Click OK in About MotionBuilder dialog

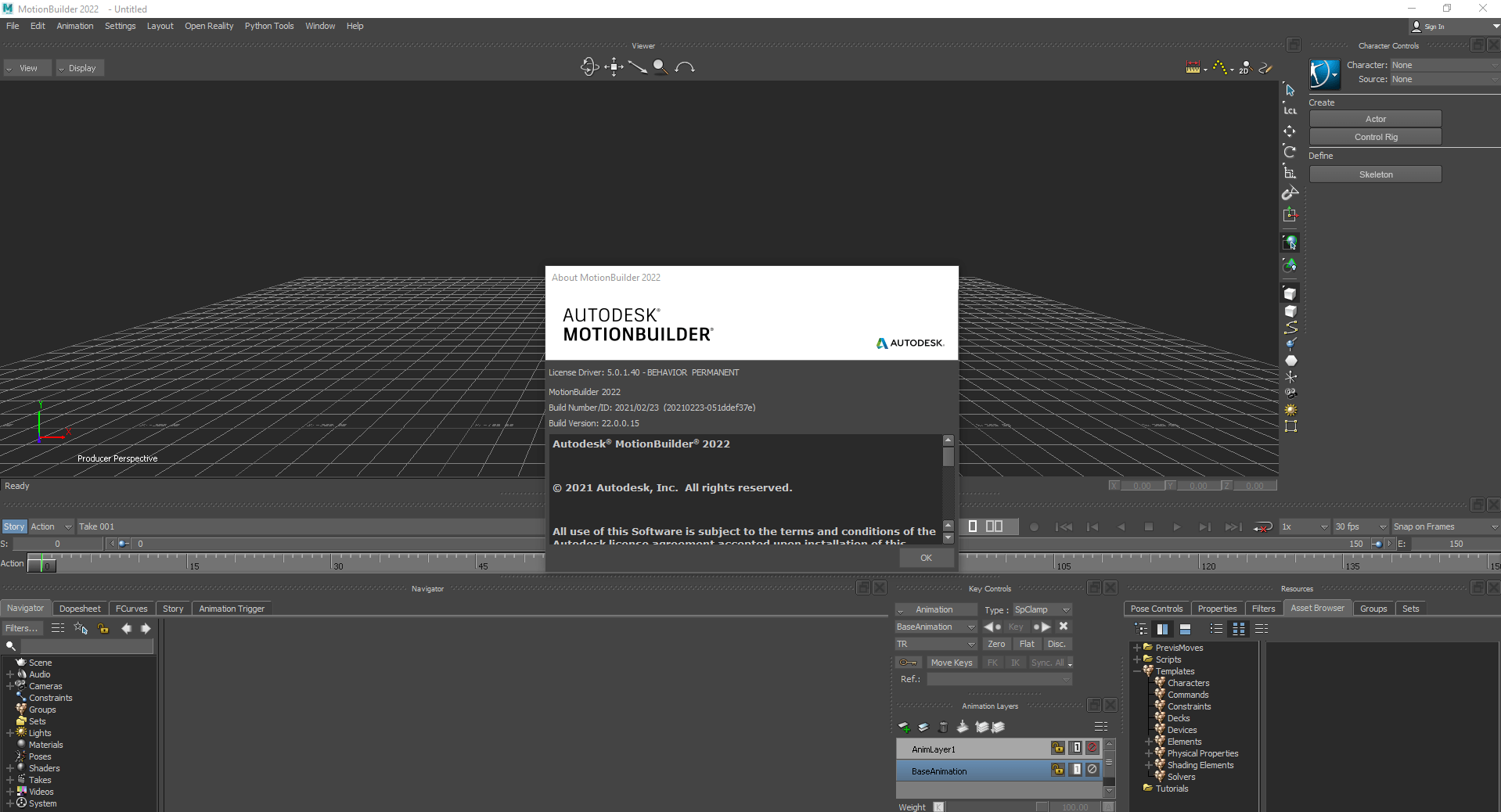coord(926,558)
